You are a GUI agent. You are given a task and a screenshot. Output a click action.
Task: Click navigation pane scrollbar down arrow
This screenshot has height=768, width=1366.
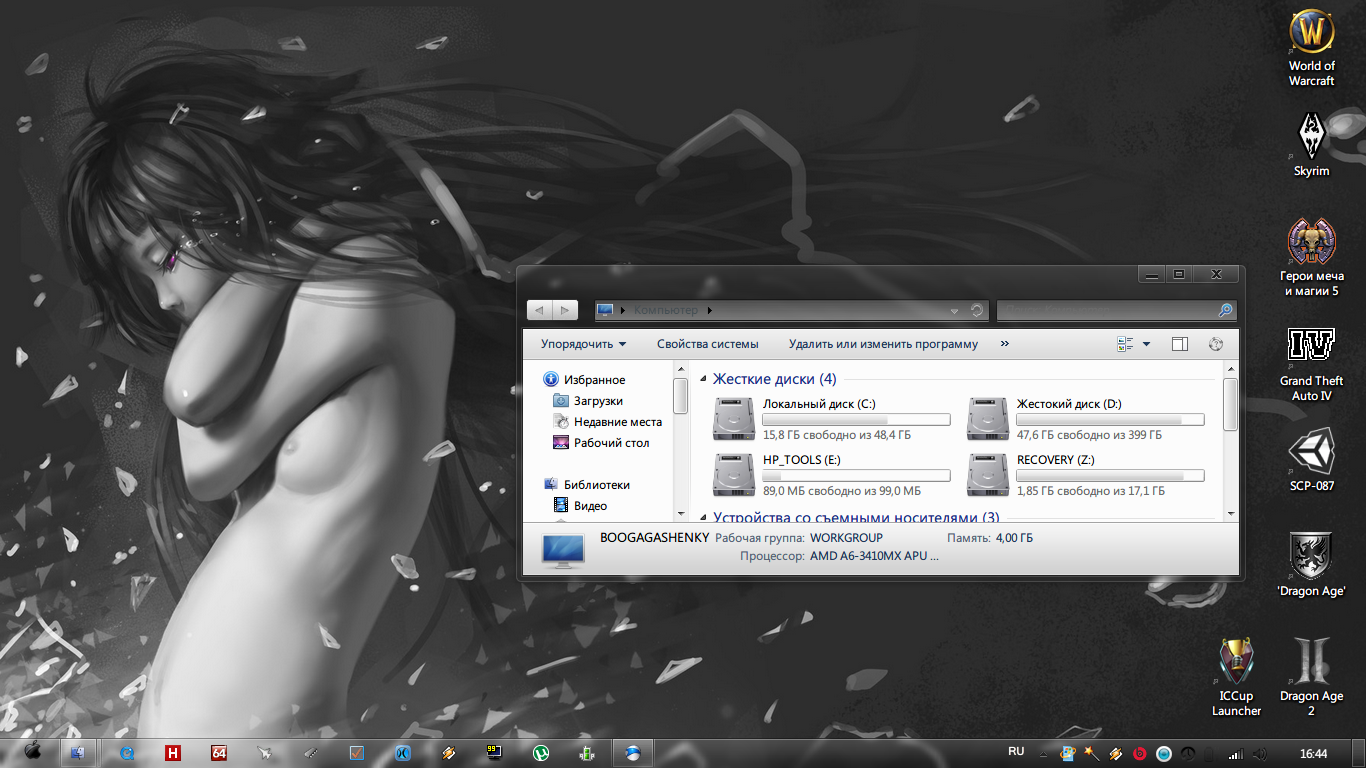[x=681, y=512]
